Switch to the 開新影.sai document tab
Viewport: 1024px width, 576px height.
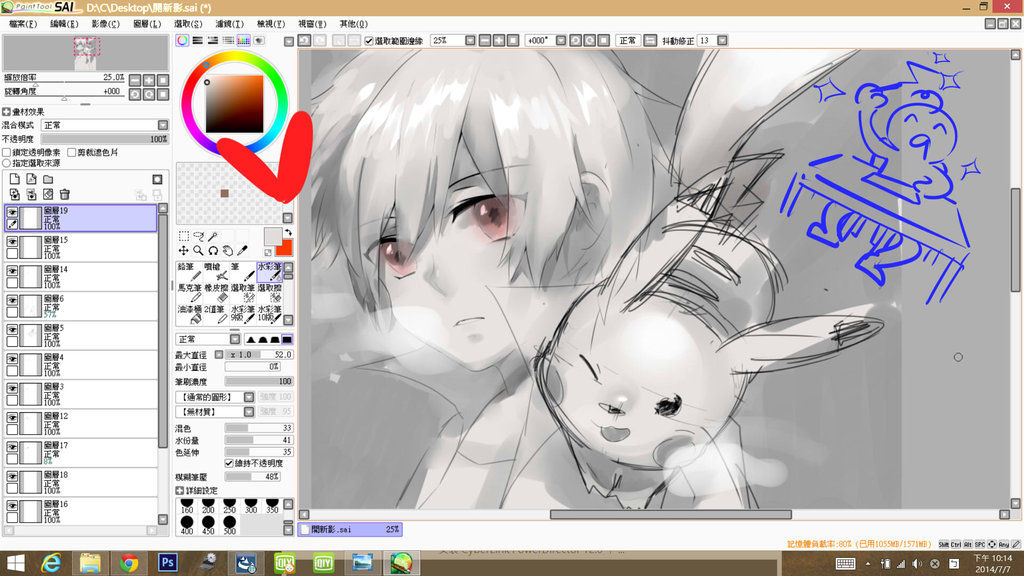point(350,530)
